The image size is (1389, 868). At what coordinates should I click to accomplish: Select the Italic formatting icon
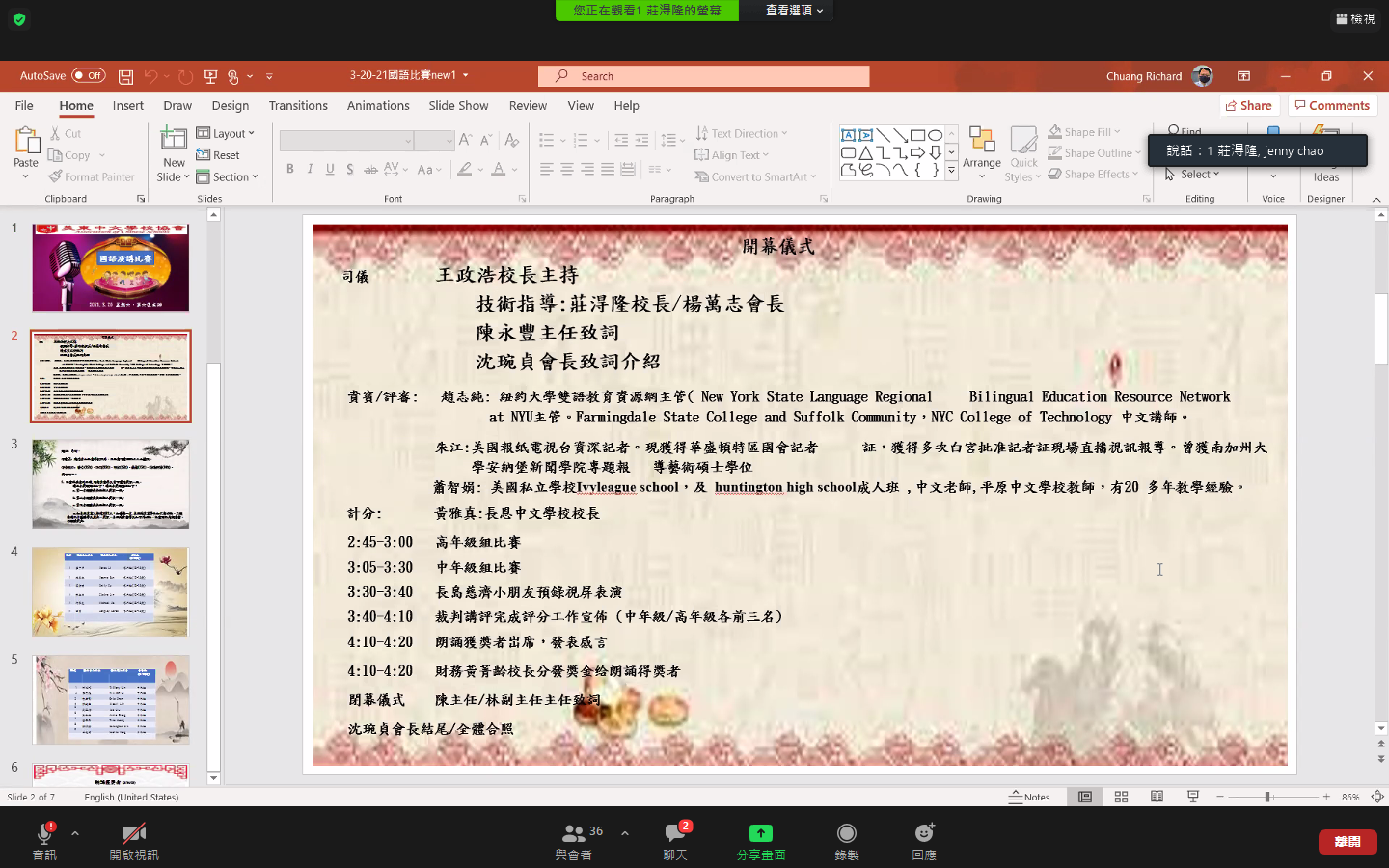(x=310, y=168)
